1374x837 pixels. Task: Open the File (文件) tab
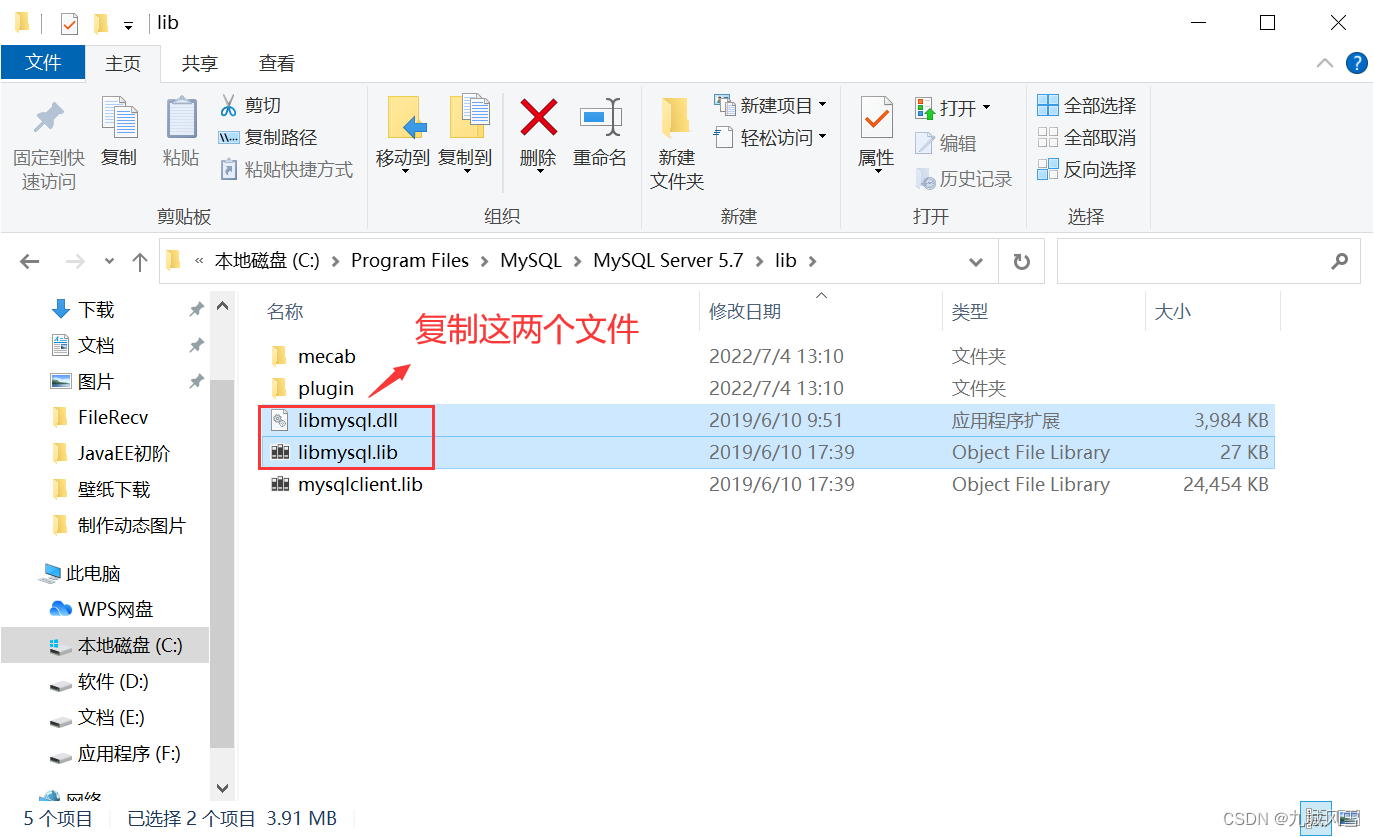pos(43,62)
